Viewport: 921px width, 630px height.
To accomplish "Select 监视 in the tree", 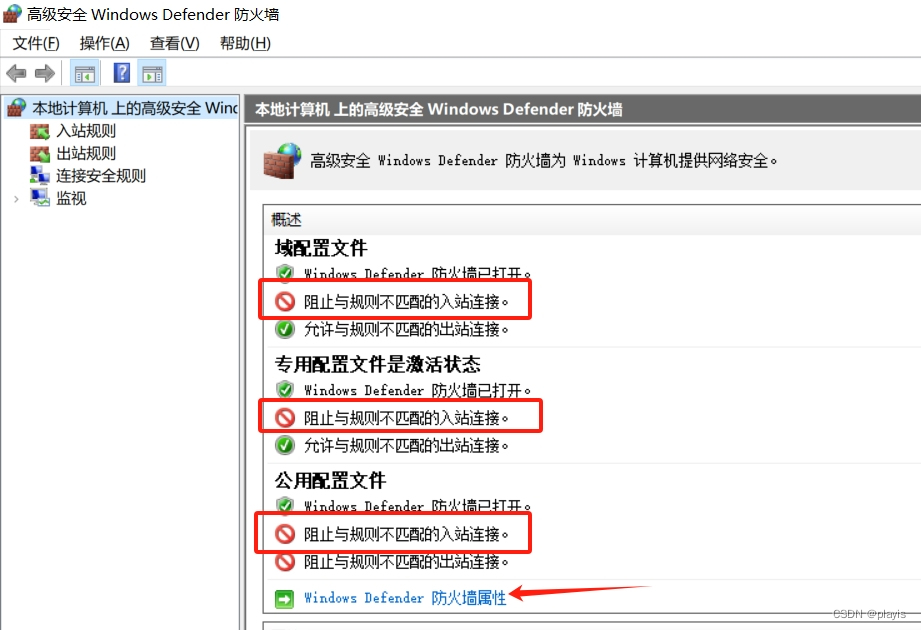I will click(71, 198).
